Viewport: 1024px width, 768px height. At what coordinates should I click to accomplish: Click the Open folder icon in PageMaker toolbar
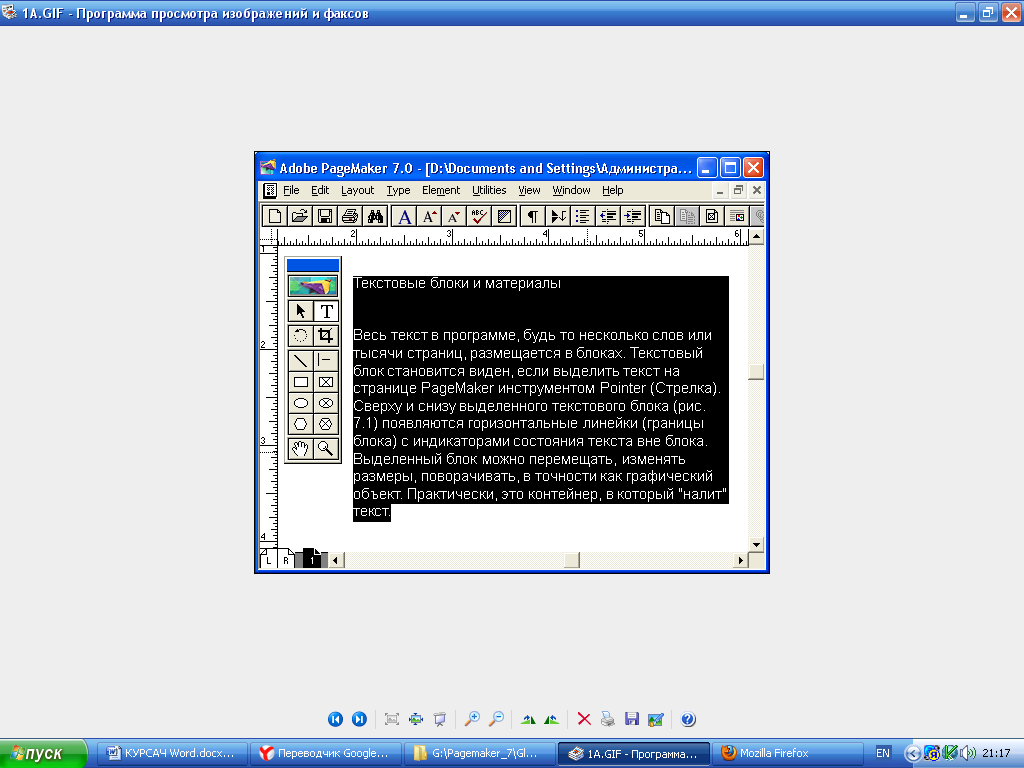(299, 216)
